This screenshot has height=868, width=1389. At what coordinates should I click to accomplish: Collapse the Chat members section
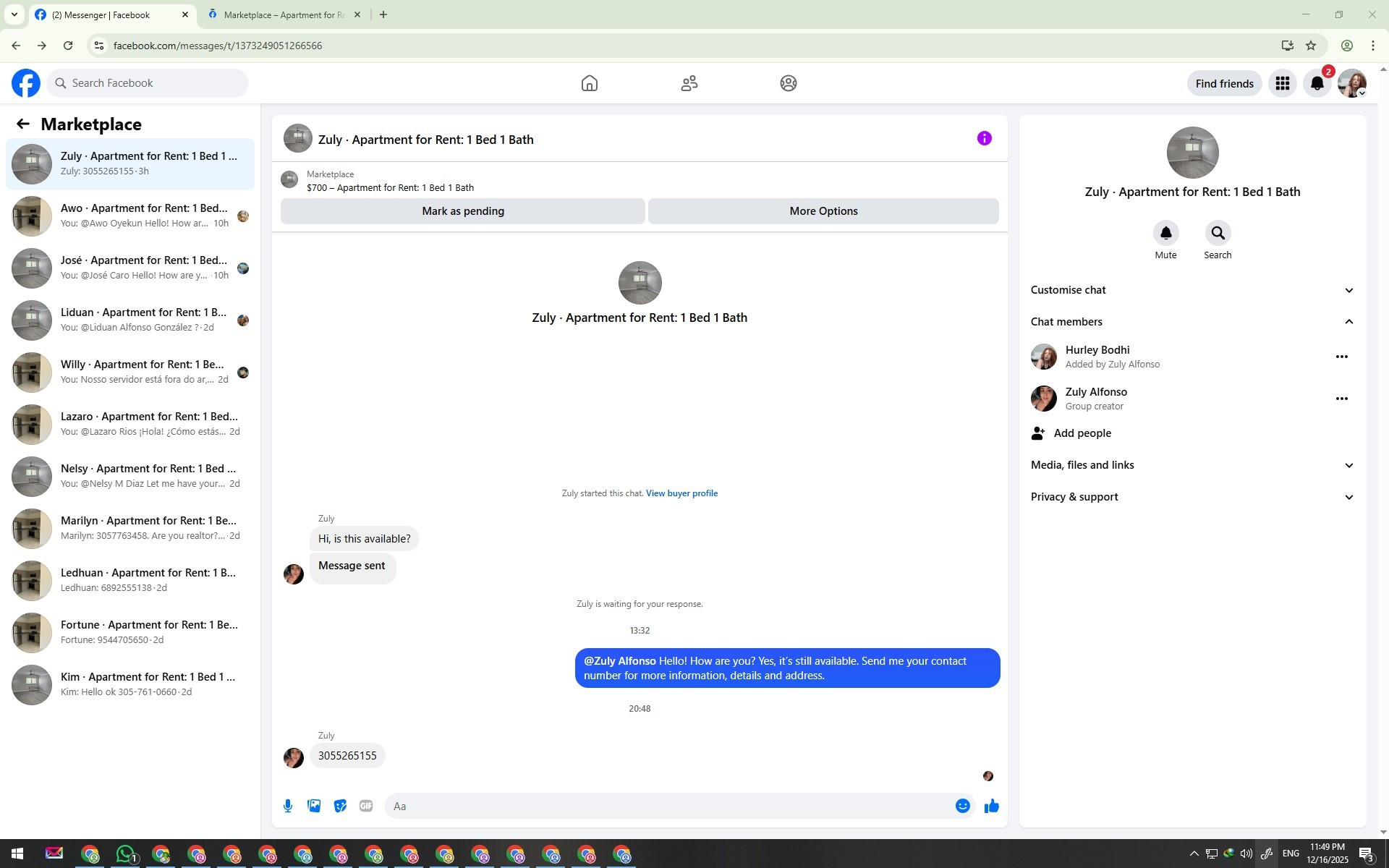coord(1193,322)
